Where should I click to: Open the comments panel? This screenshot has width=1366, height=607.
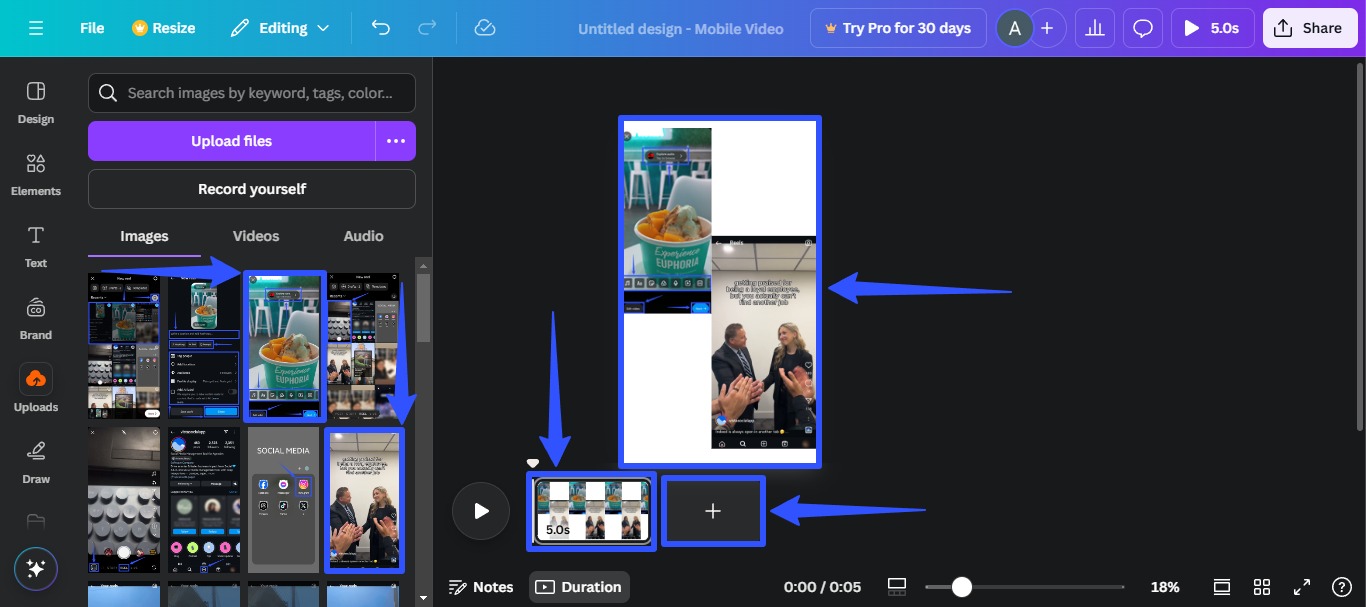(1143, 28)
